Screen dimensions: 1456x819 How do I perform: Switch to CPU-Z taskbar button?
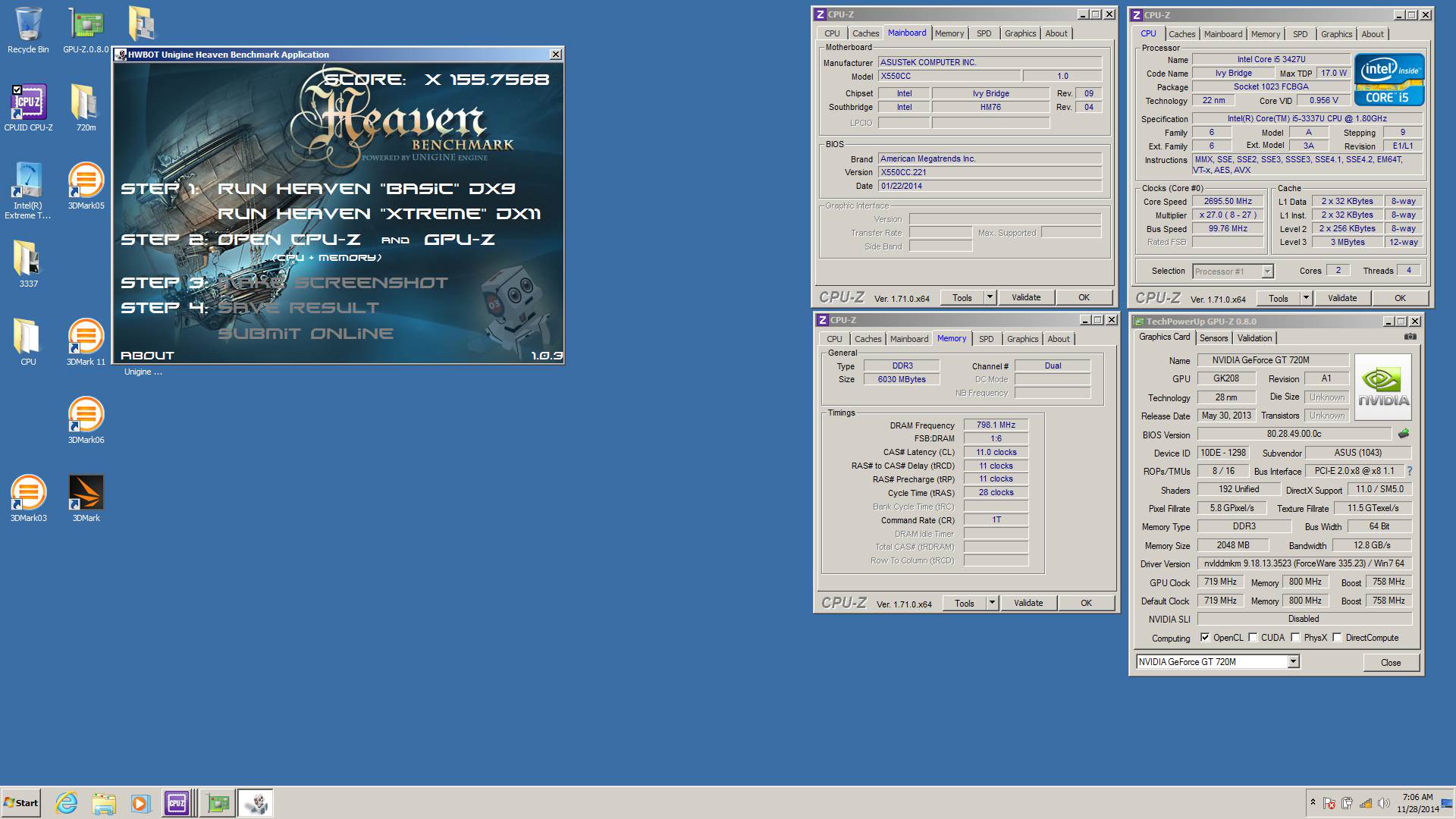[x=177, y=803]
